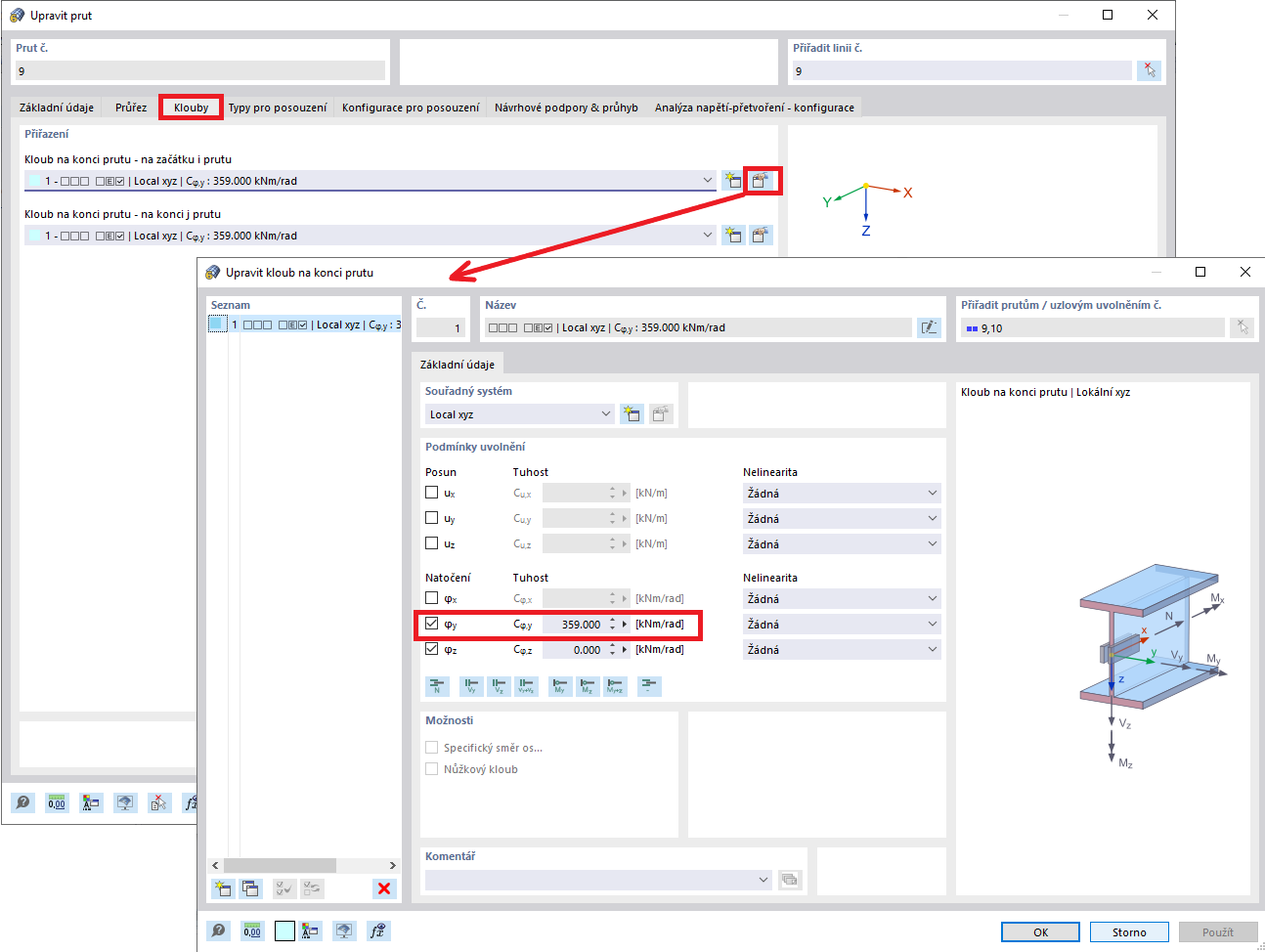Enable the uz translation release checkbox
Screen dimensions: 1265x952
click(432, 543)
